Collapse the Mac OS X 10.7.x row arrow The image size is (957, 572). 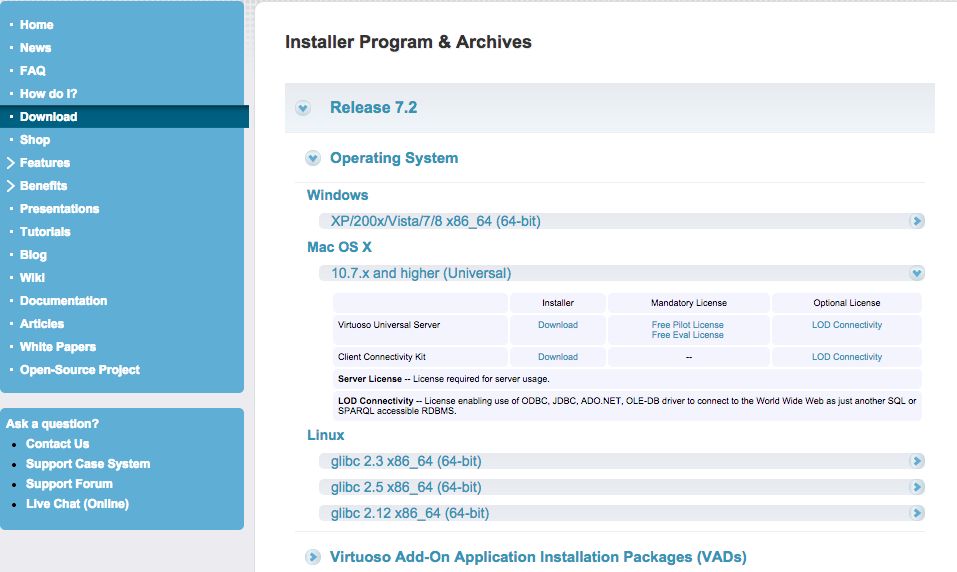tap(916, 273)
